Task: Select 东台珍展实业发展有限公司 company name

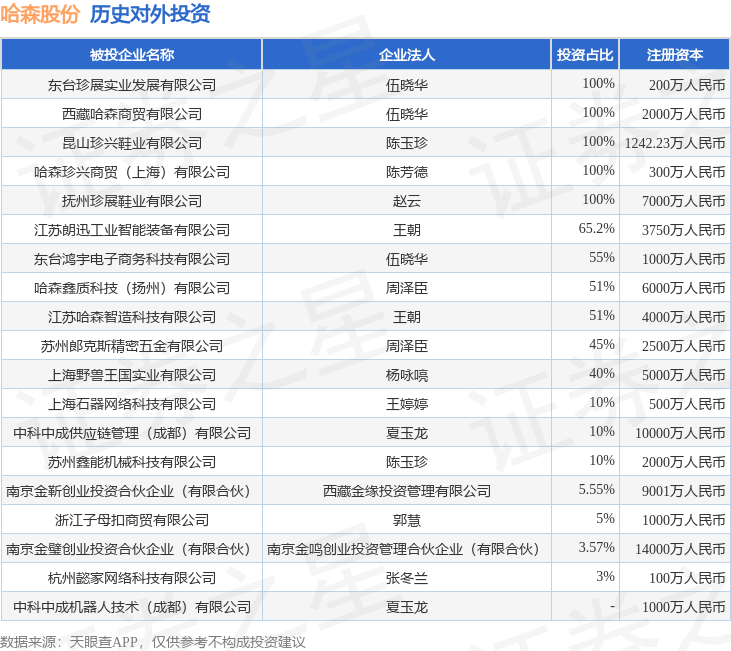Action: coord(132,85)
